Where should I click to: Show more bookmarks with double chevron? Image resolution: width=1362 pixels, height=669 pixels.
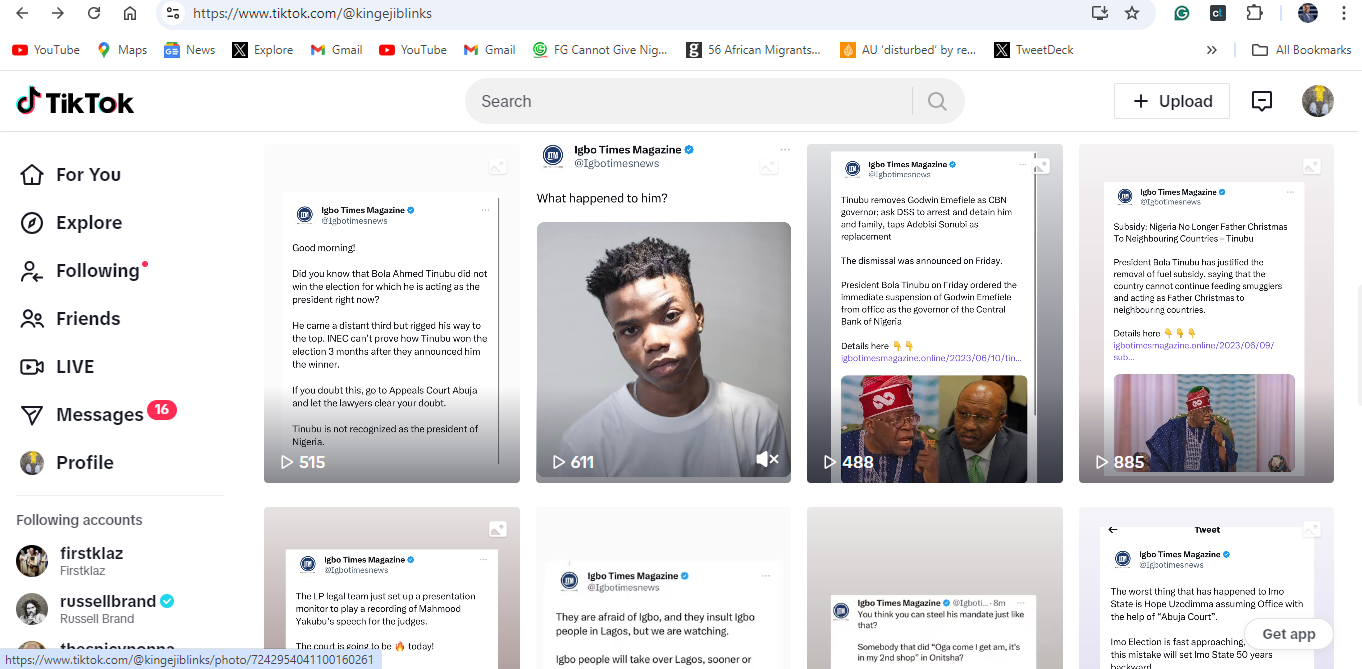(x=1212, y=50)
